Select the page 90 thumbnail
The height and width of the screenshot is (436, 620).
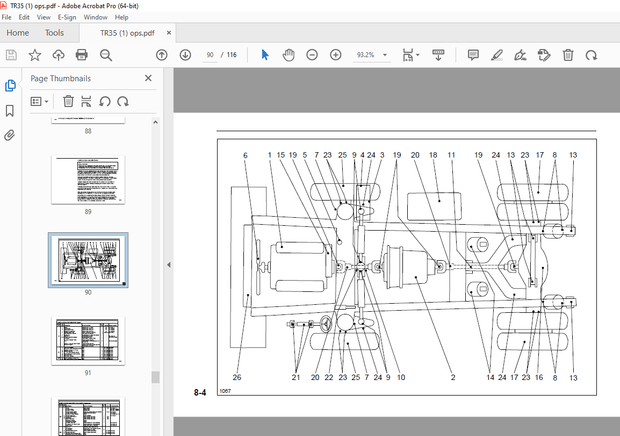88,260
